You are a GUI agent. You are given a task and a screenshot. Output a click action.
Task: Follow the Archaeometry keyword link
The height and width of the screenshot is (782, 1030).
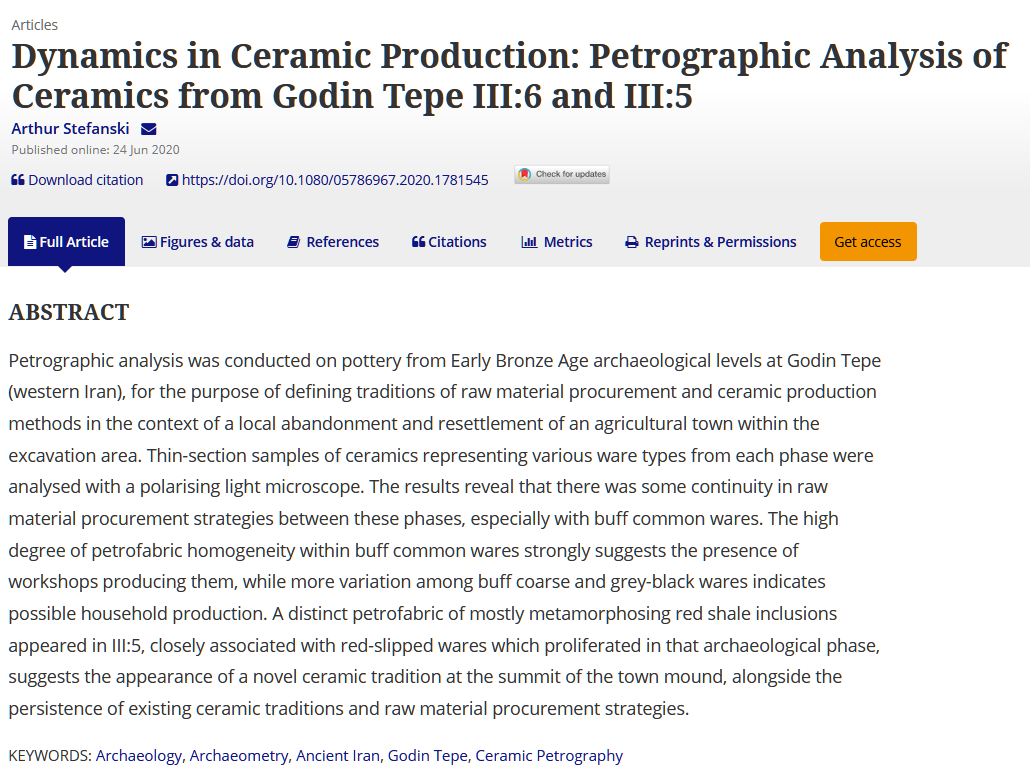(239, 756)
